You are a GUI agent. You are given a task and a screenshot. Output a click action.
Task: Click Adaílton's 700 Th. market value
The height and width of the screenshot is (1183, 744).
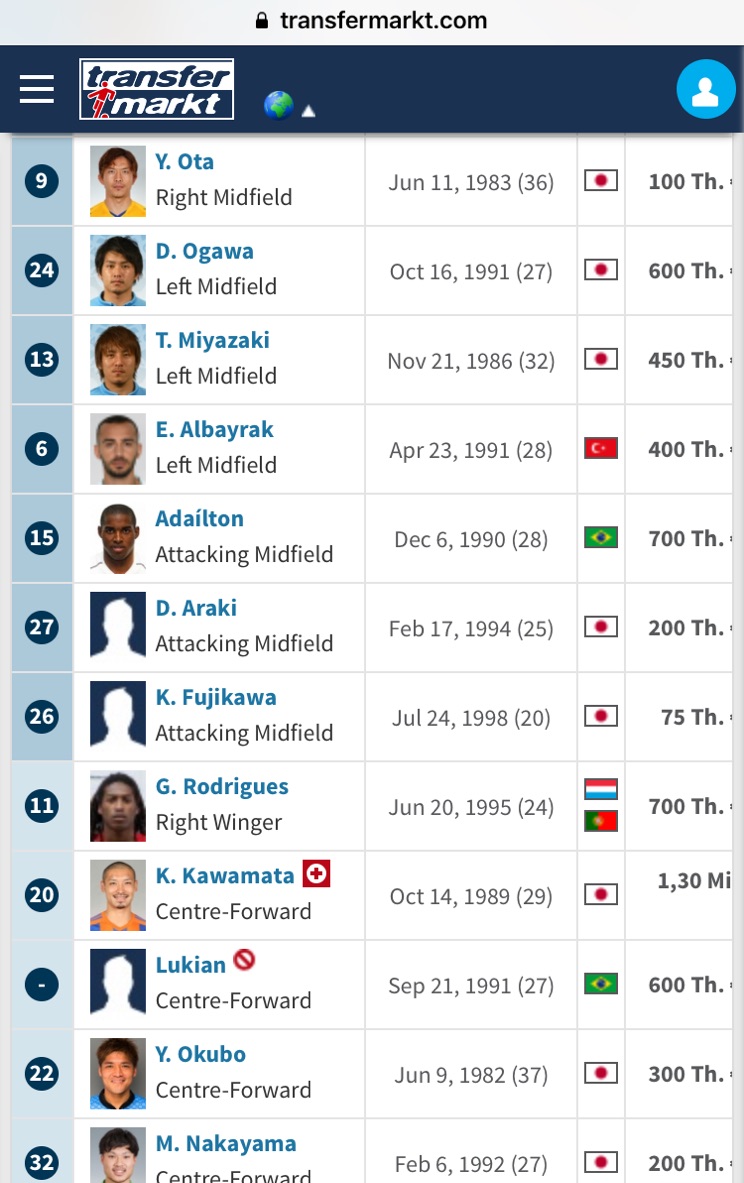tap(685, 538)
